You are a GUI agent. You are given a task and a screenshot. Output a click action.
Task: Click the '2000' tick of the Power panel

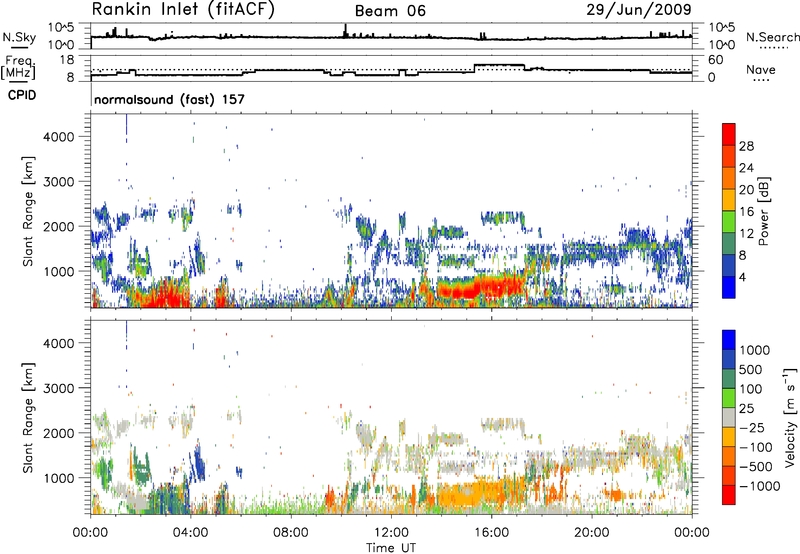pos(59,226)
